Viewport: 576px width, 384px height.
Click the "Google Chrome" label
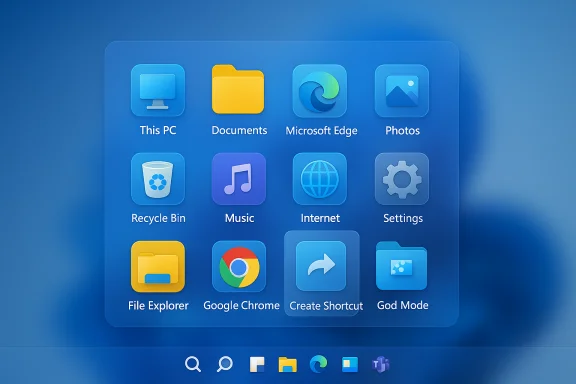[x=241, y=305]
